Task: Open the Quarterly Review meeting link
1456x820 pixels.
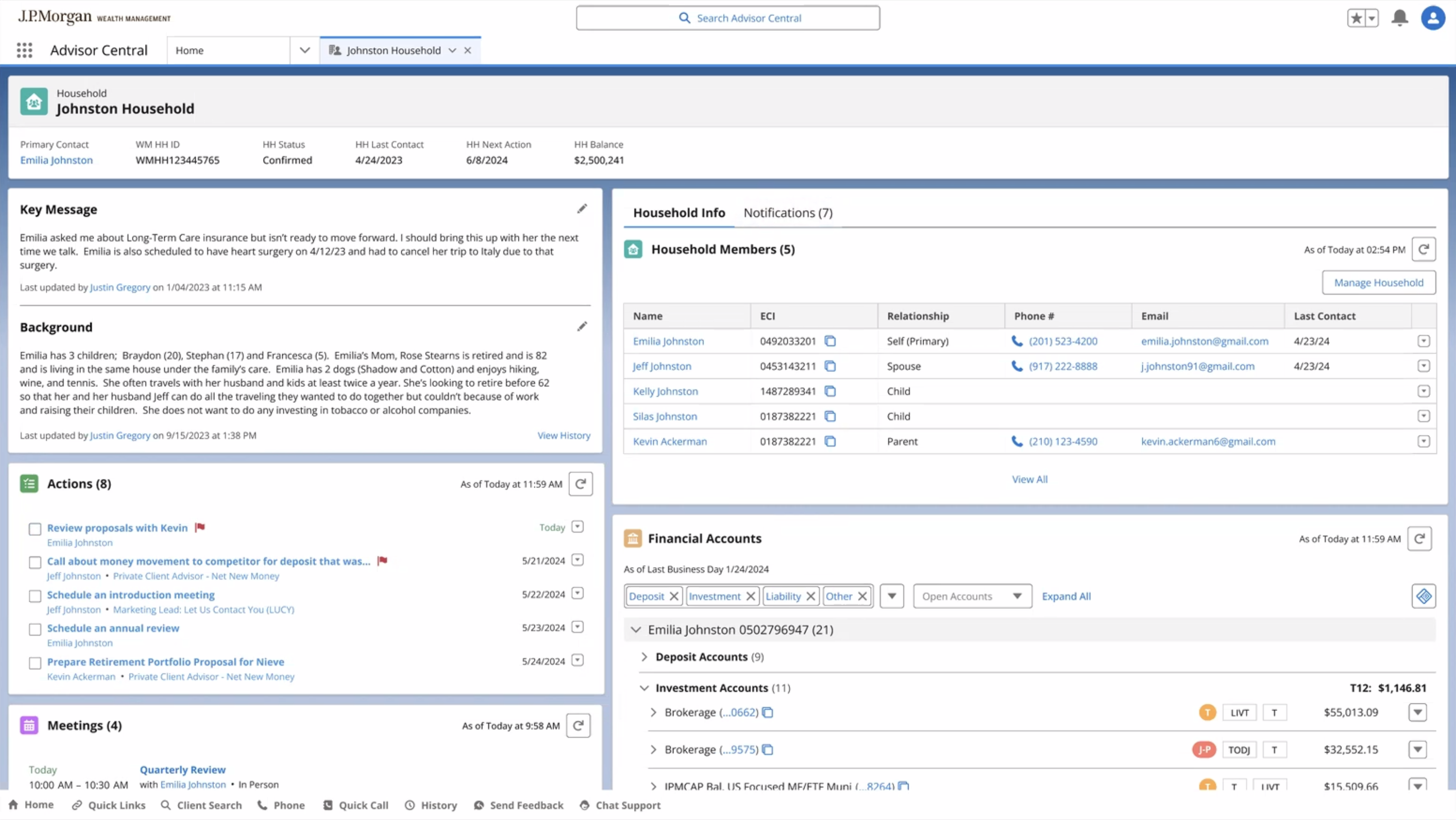Action: pos(183,770)
